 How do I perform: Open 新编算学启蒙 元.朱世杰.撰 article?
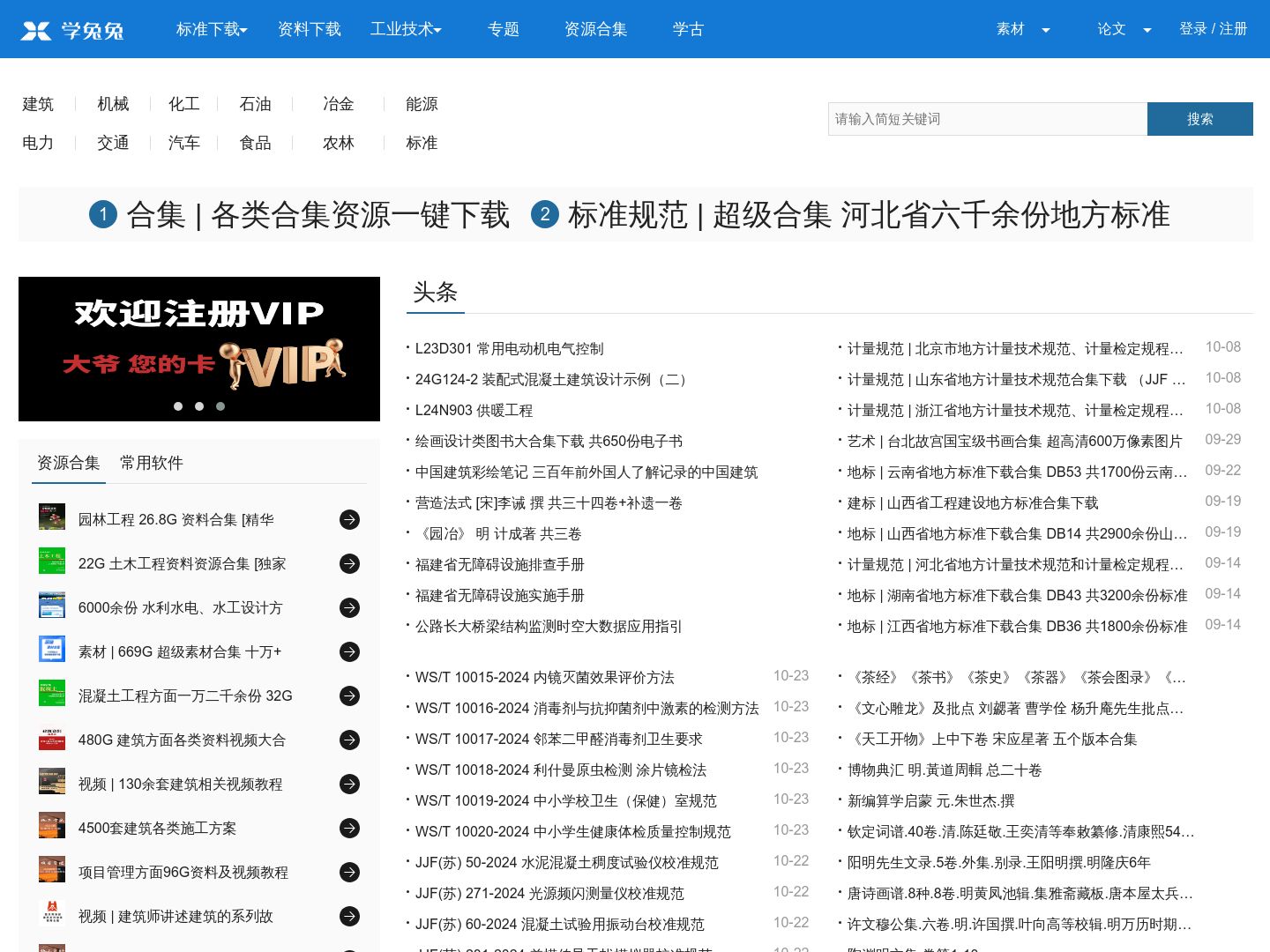coord(931,801)
